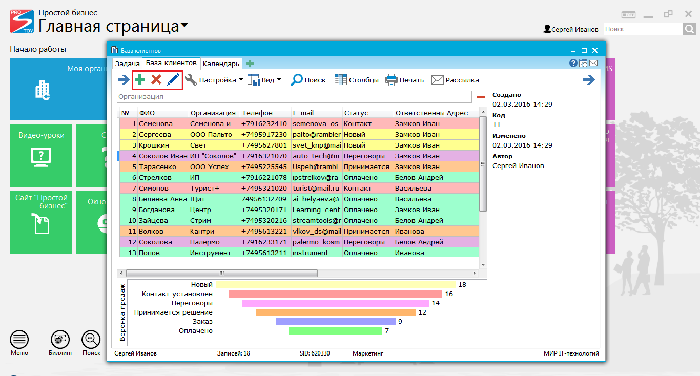Click the green Оплачено funnel bar
Screen dimensions: 700x376
pyautogui.click(x=335, y=331)
